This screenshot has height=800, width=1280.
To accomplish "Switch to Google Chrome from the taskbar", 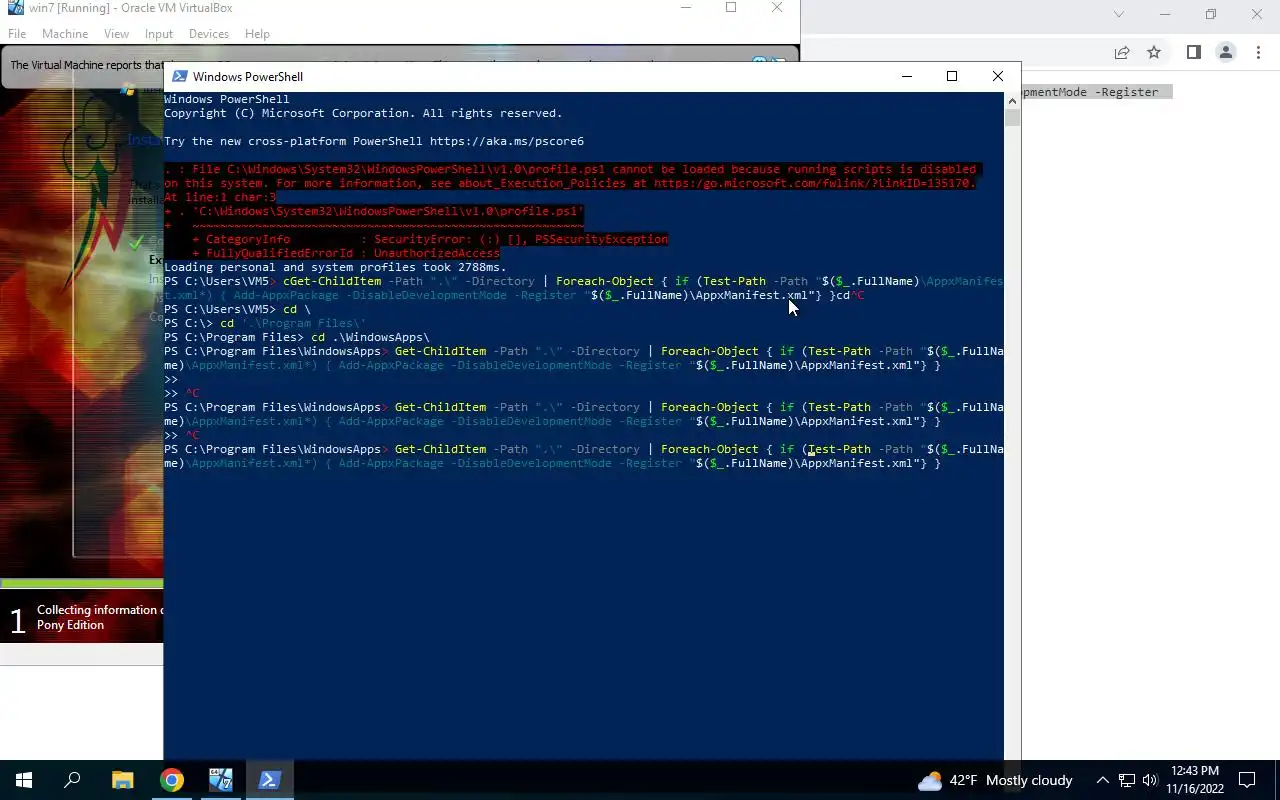I will coord(172,780).
